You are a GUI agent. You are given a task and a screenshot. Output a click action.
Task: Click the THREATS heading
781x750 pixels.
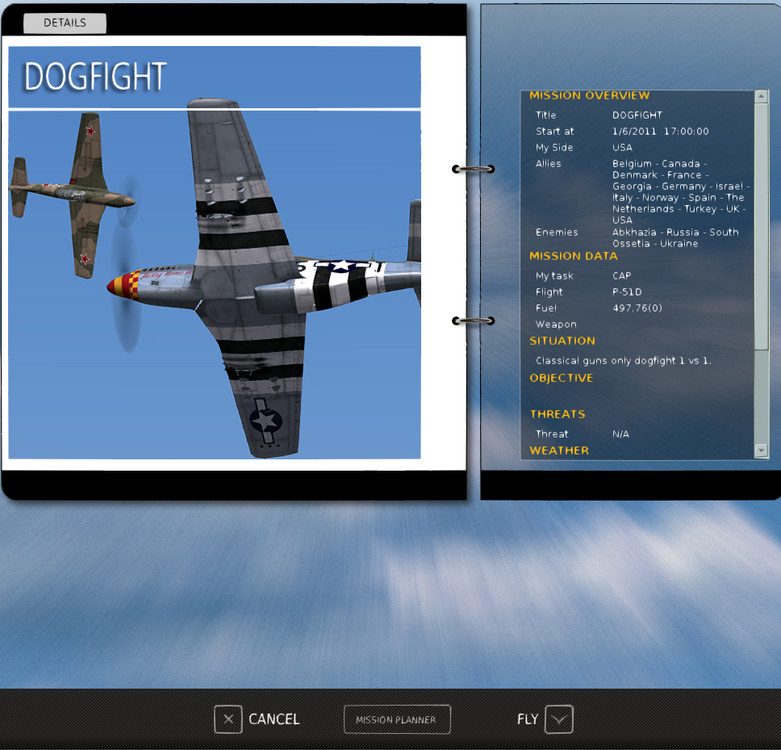coord(557,414)
